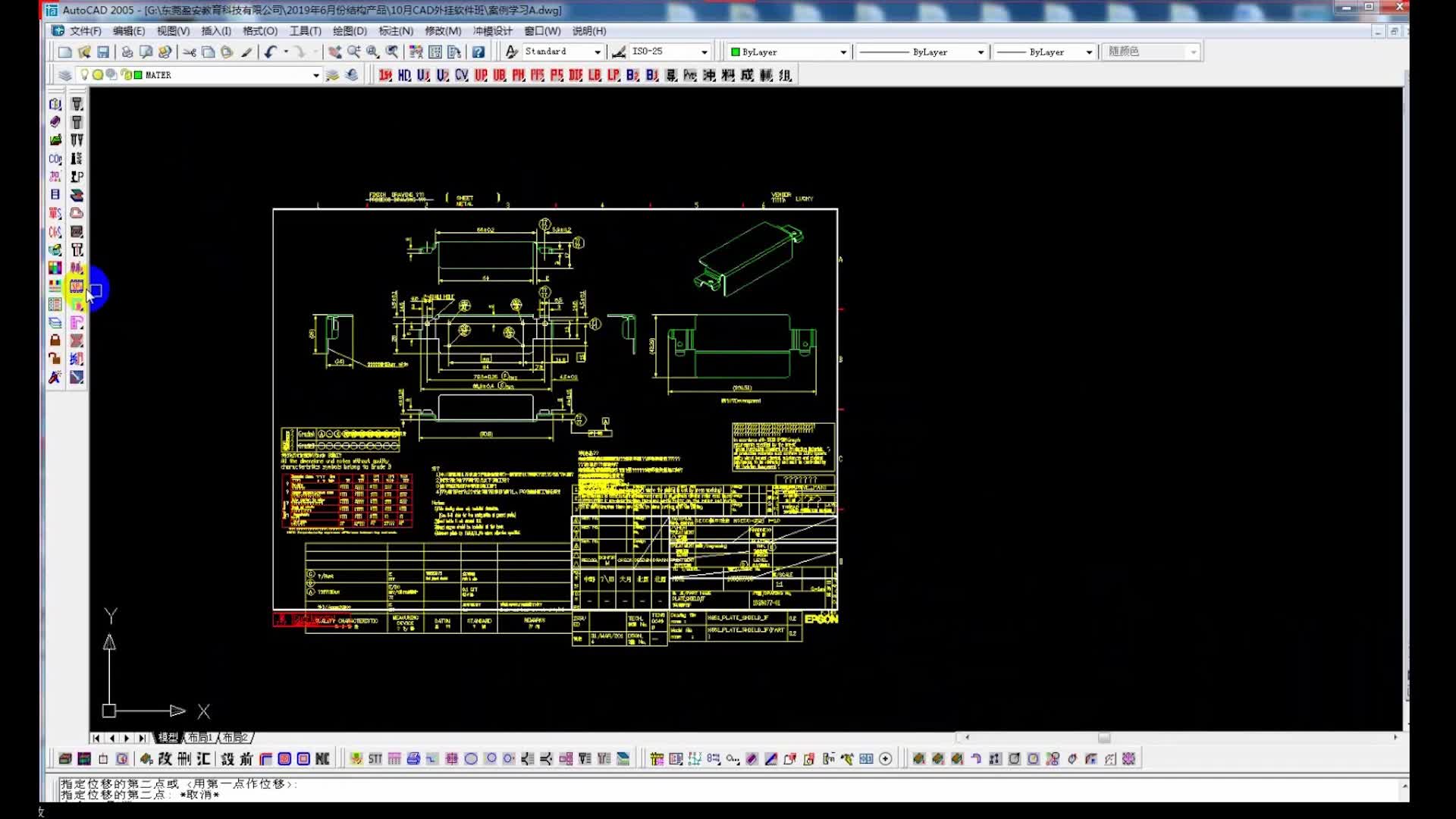Click the Print plot icon

[x=127, y=52]
